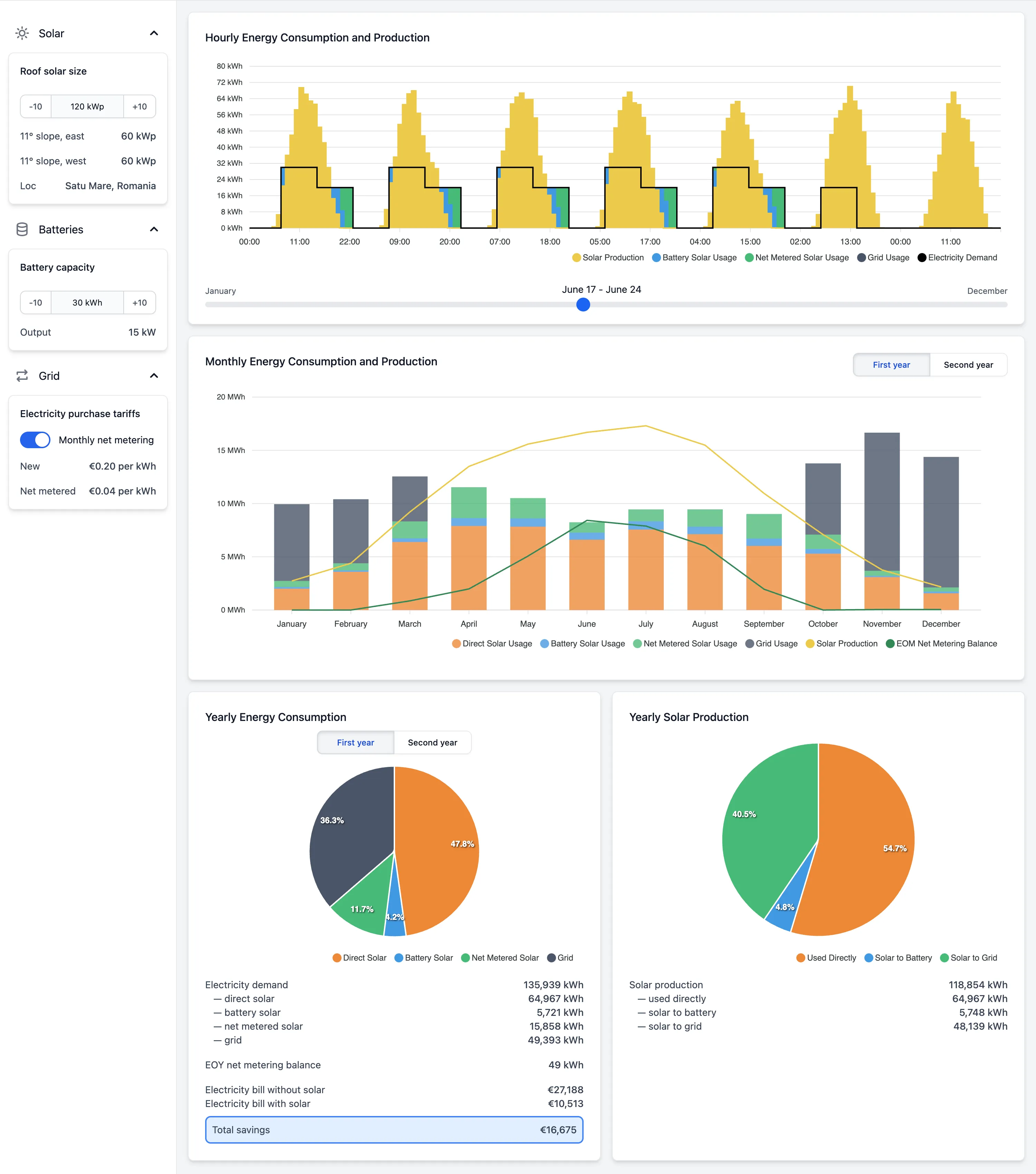Click the 60 kWp value for east slope

[x=138, y=136]
